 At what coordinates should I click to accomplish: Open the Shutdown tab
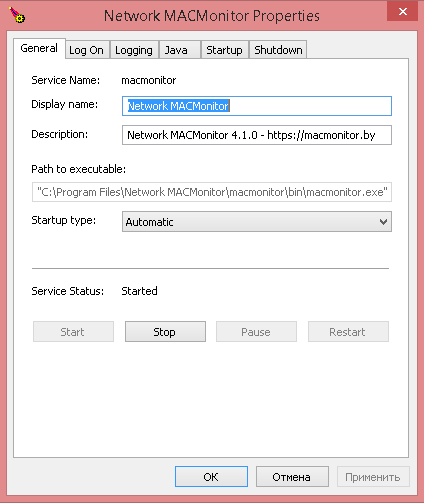pos(278,50)
